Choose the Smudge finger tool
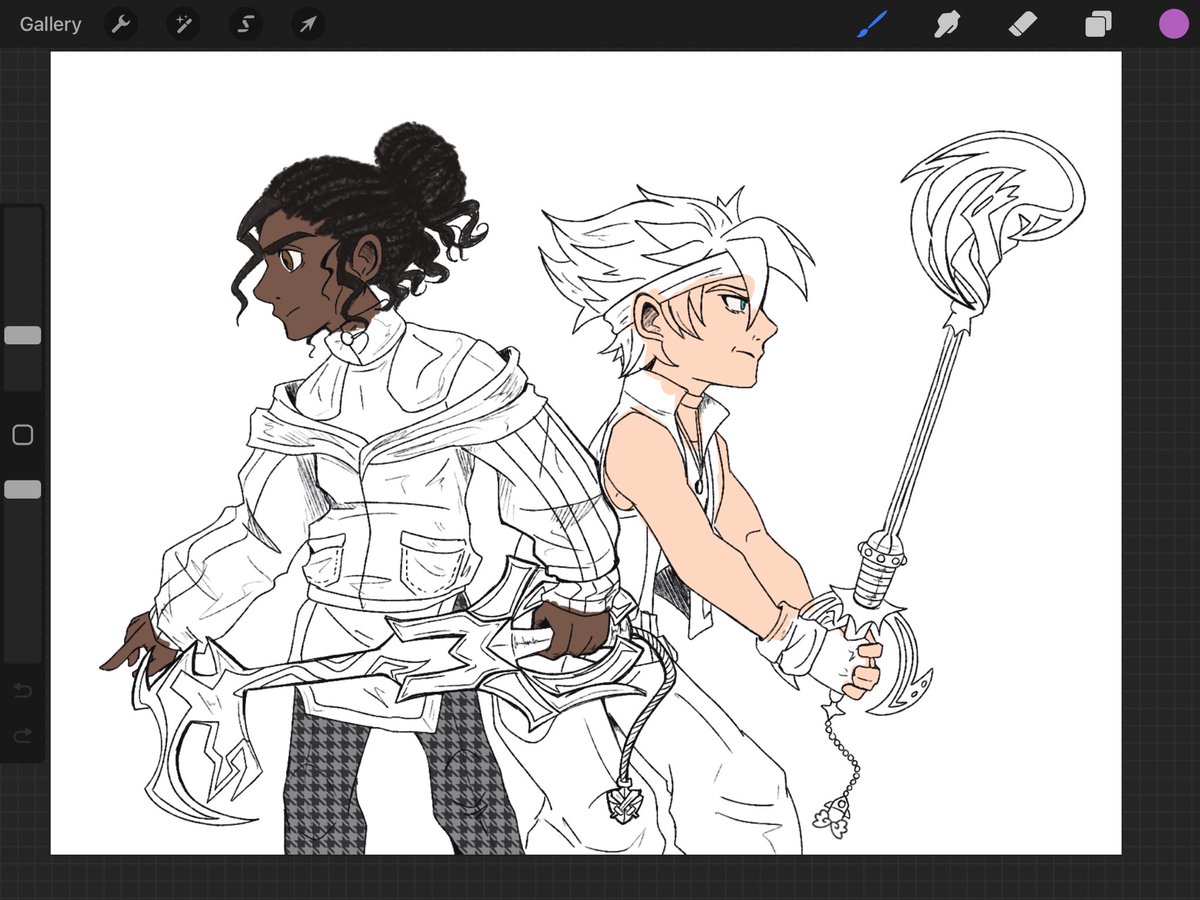The height and width of the screenshot is (900, 1200). click(947, 24)
